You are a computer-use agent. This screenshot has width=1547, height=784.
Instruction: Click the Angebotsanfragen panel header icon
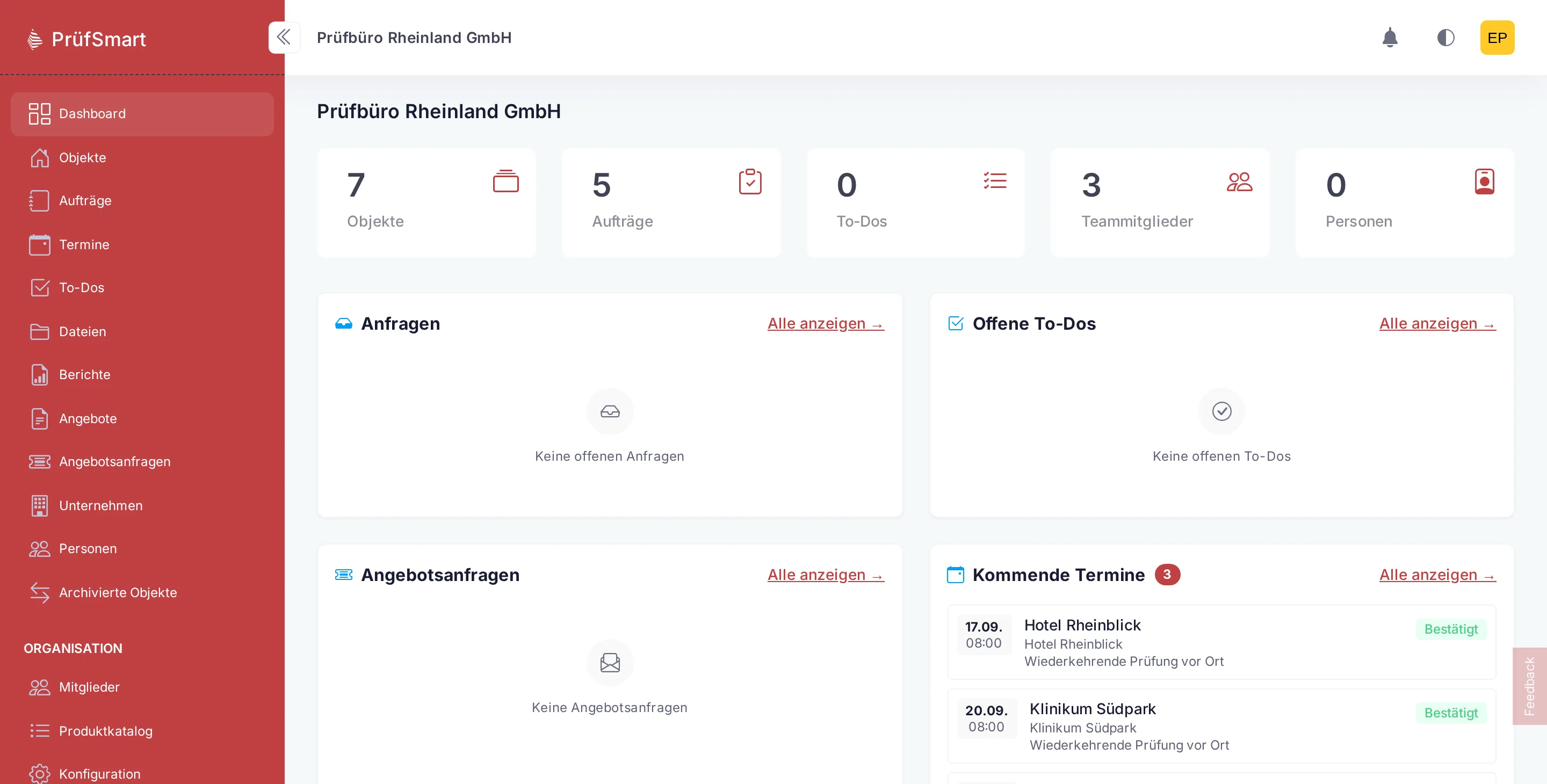click(x=344, y=575)
